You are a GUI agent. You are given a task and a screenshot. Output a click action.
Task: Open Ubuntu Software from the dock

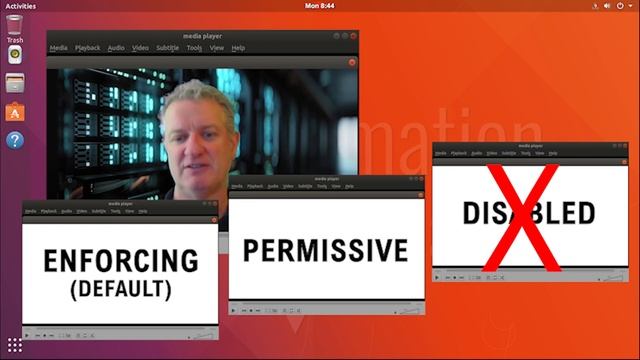tap(15, 112)
